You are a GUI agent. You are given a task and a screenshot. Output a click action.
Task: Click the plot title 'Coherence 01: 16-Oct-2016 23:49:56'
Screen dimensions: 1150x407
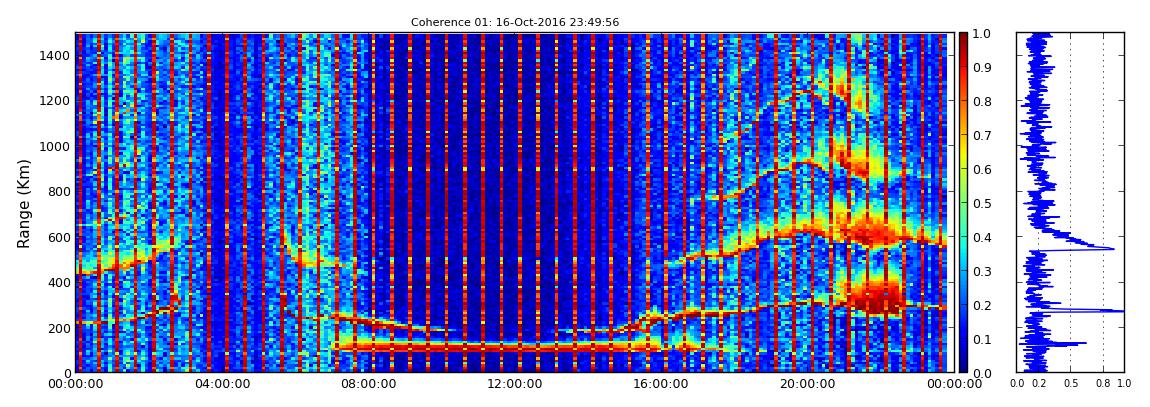pyautogui.click(x=515, y=22)
